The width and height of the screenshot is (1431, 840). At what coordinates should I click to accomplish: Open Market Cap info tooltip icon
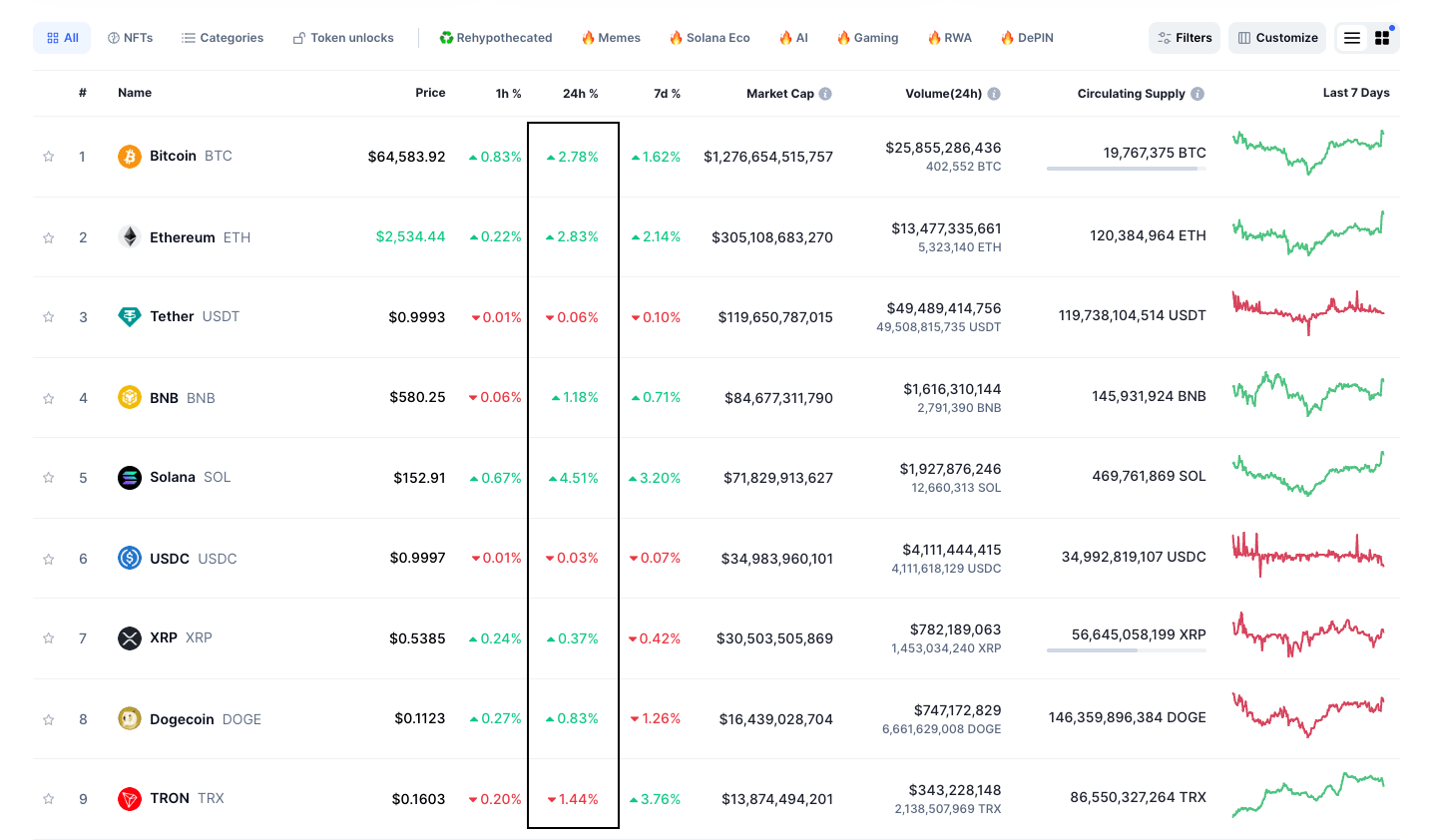[x=825, y=94]
